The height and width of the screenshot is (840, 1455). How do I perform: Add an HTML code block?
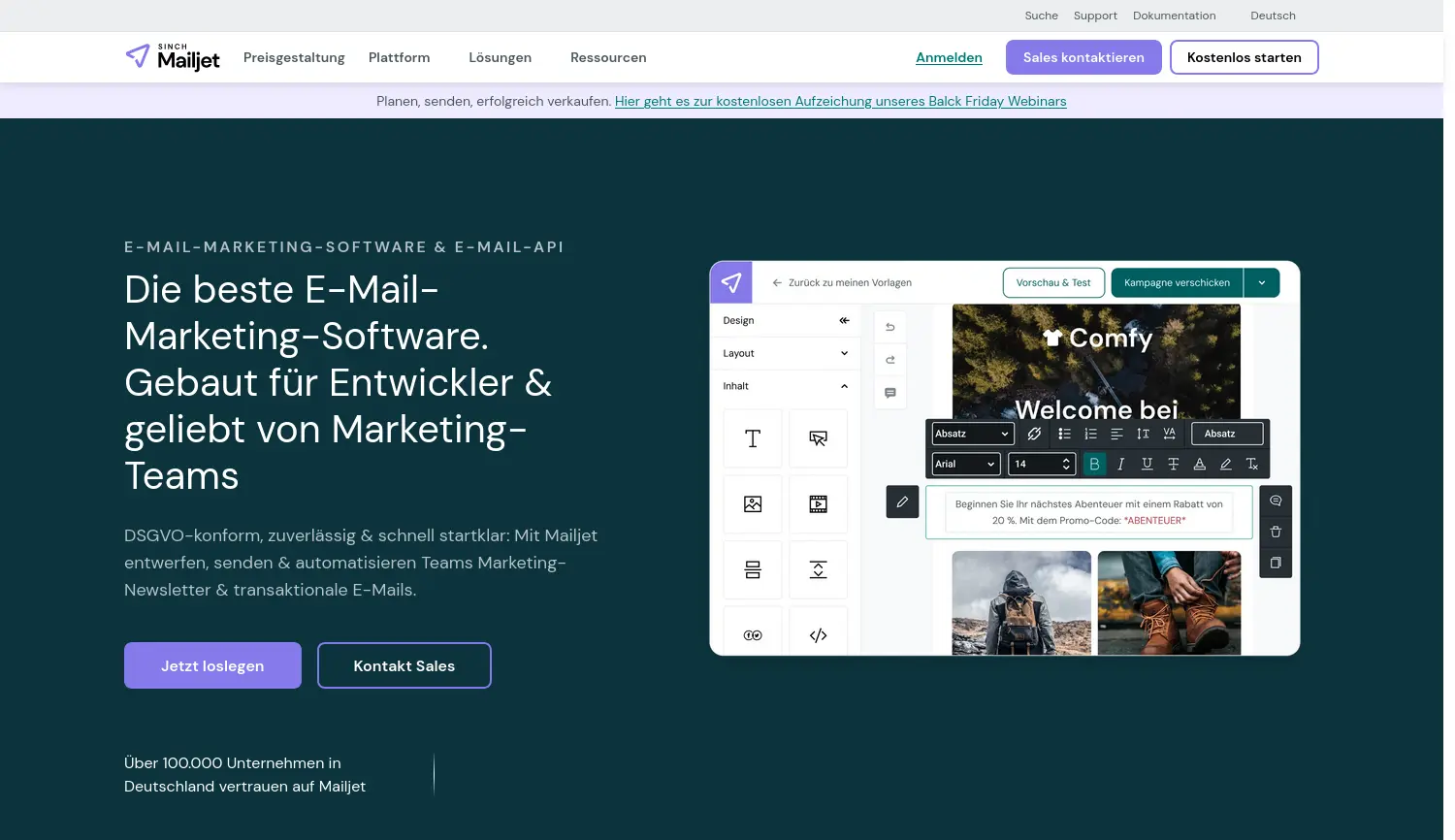[819, 634]
